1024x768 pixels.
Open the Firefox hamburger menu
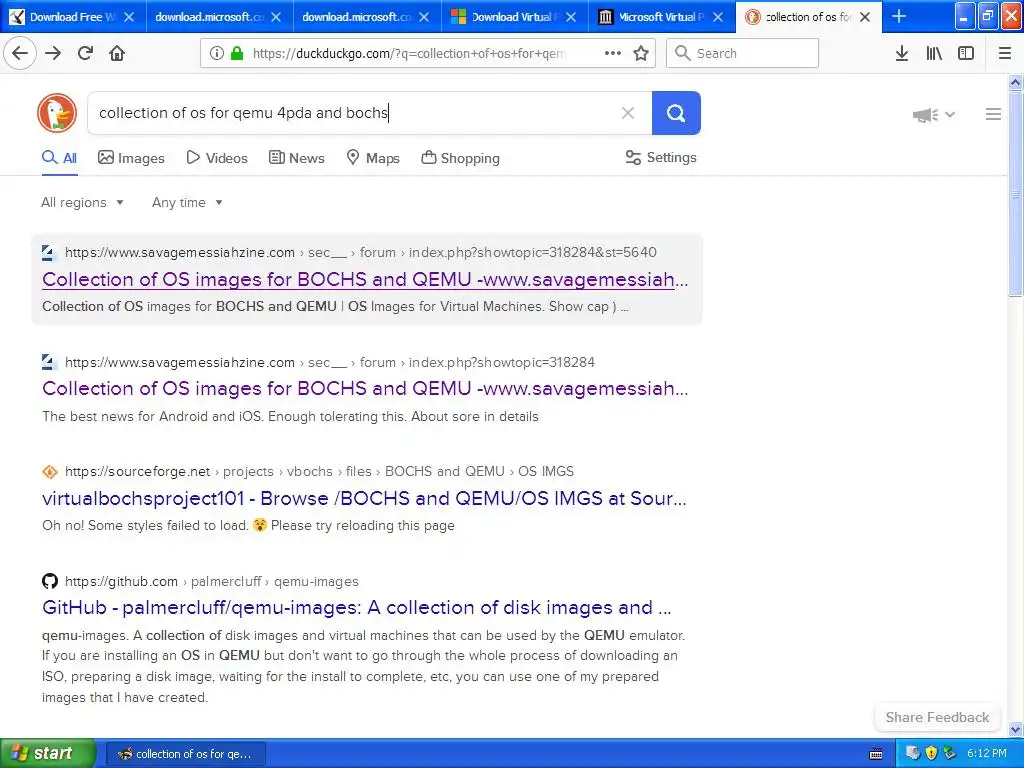(1005, 54)
